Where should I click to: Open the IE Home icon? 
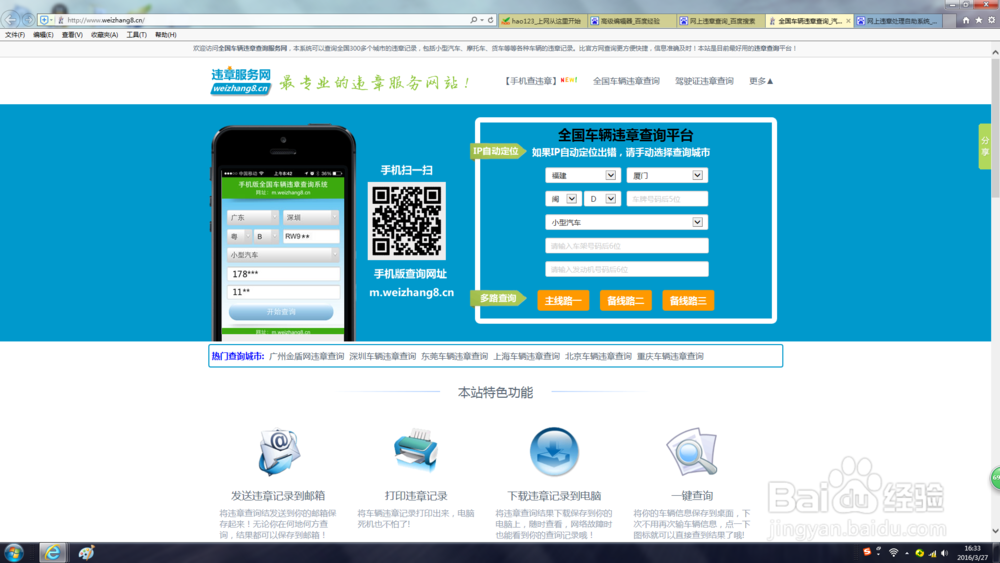(966, 20)
